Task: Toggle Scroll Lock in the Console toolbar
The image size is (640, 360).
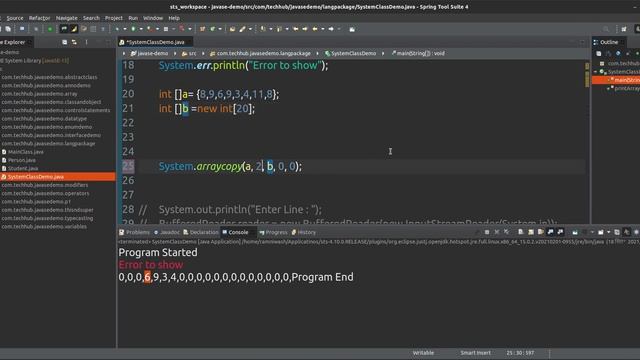Action: (x=531, y=232)
